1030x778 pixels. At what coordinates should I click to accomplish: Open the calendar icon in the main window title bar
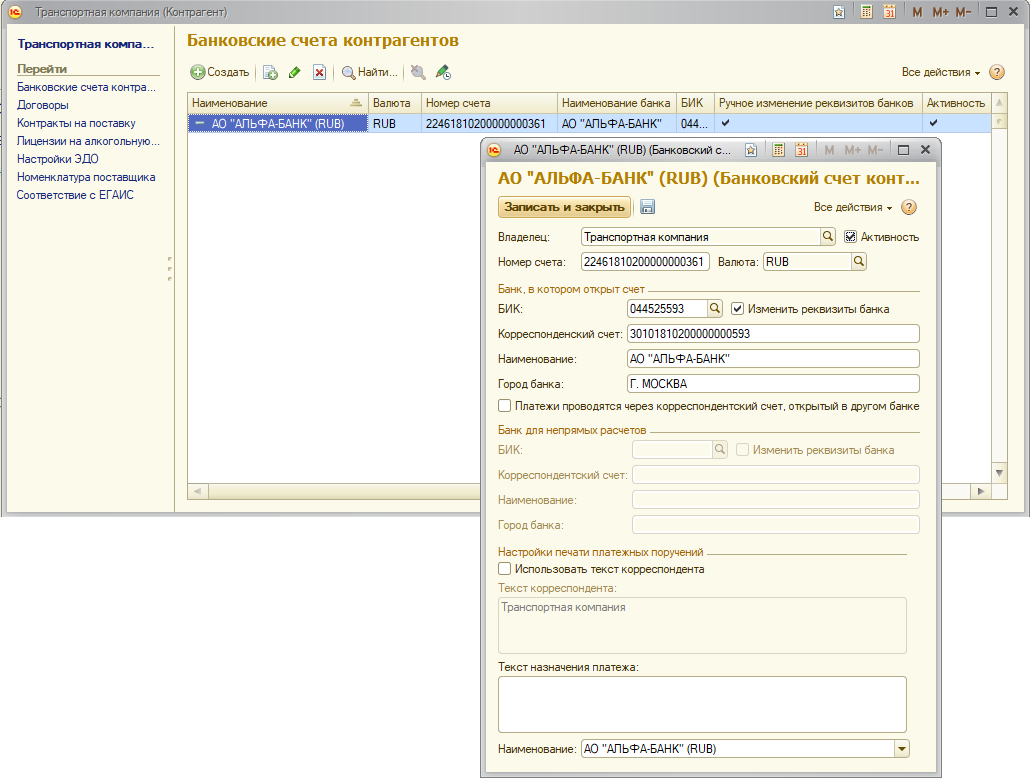pos(888,12)
